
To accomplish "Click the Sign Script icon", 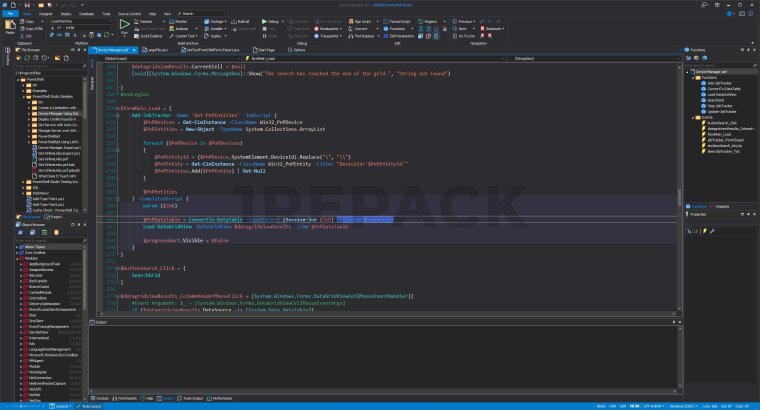I will click(351, 20).
